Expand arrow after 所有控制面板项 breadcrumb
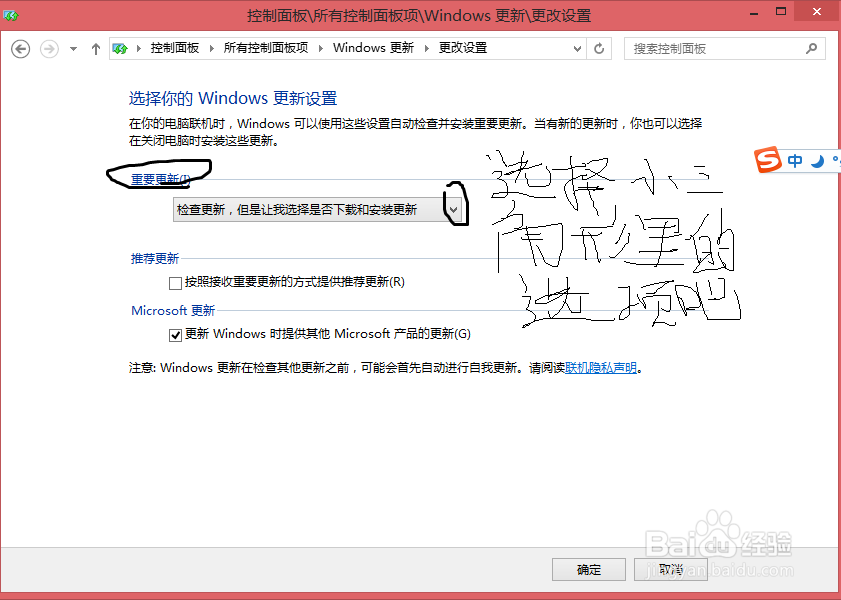 321,49
